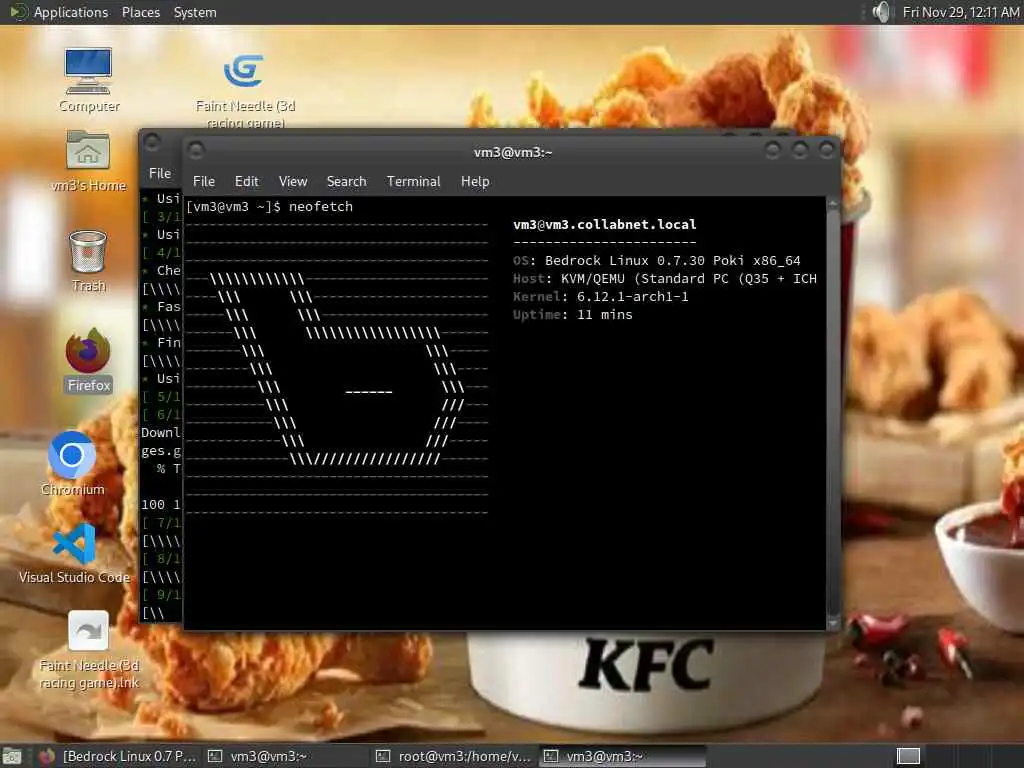The image size is (1024, 768).
Task: Click window menu button of background terminal
Action: click(x=152, y=142)
